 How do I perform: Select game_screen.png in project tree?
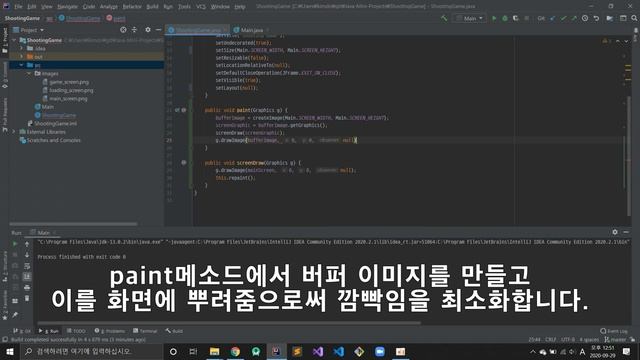68,82
